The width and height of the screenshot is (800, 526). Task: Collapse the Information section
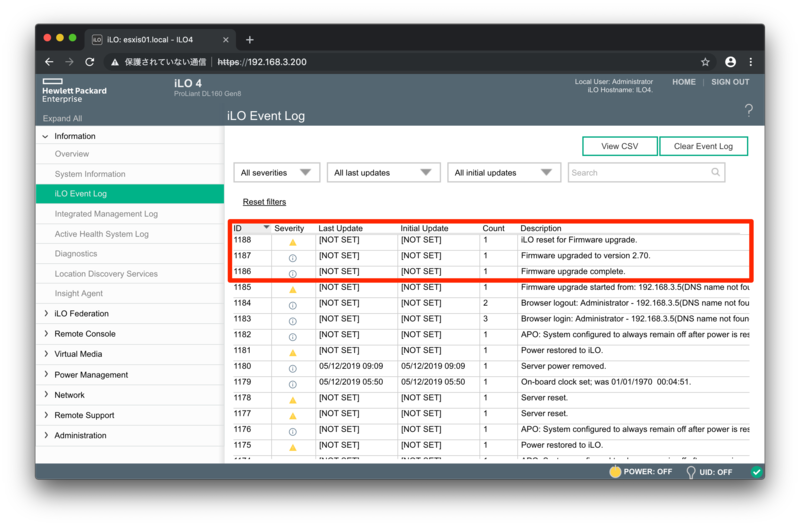coord(45,136)
